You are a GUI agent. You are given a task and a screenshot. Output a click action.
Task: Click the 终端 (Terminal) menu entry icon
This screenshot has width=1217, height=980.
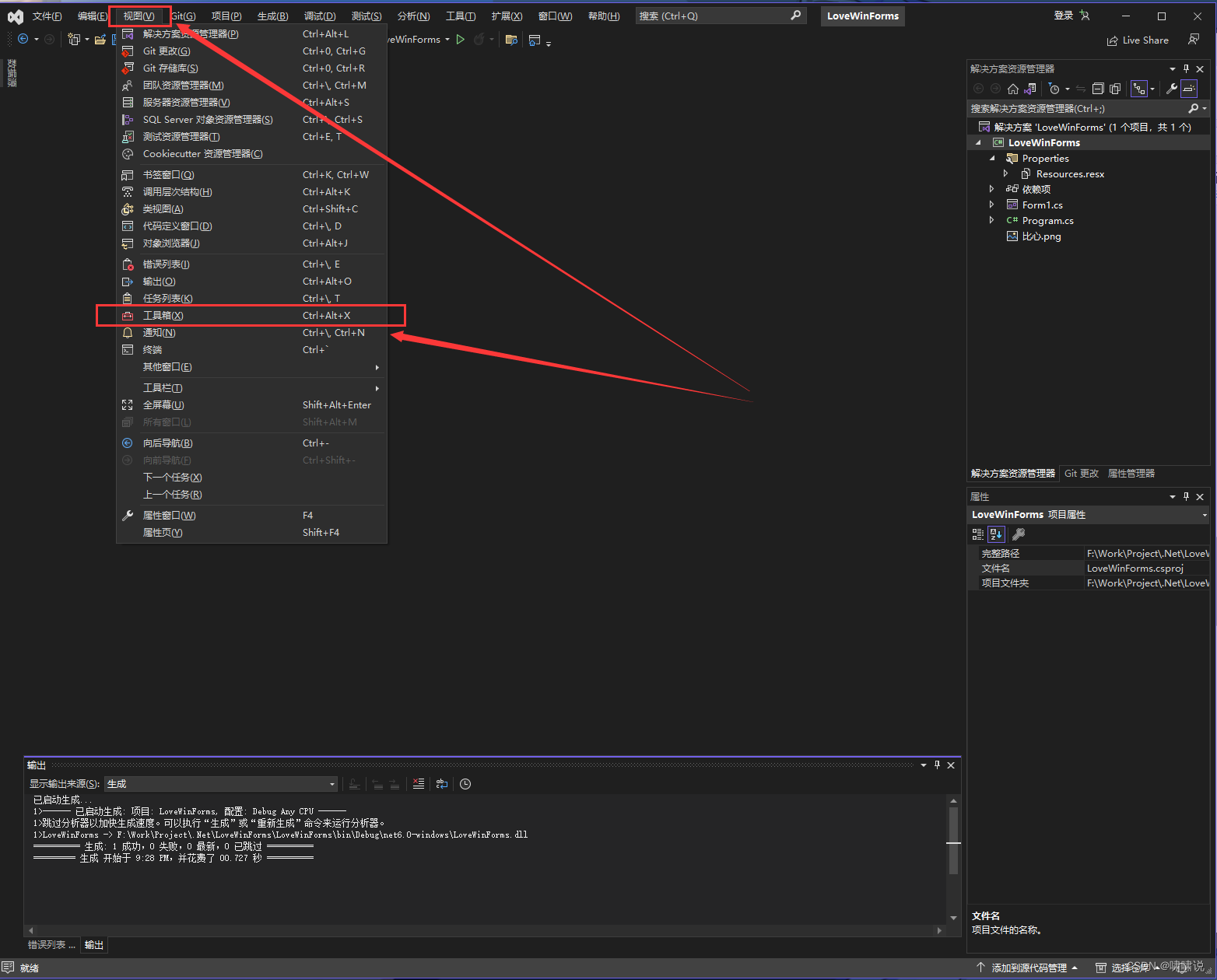(128, 350)
